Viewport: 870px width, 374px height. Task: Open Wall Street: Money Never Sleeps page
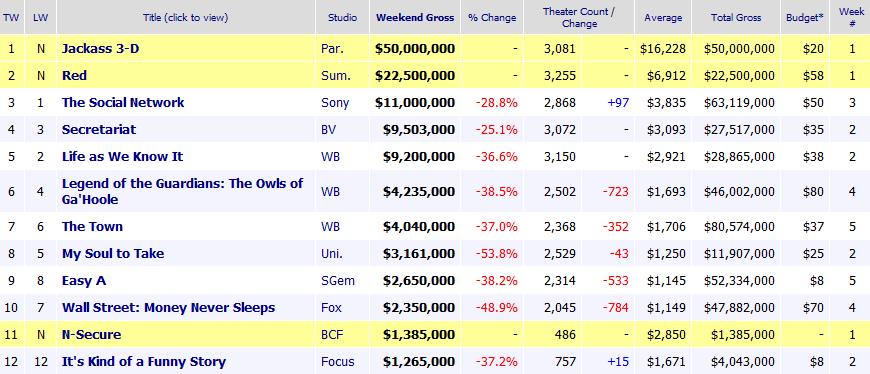coord(169,308)
